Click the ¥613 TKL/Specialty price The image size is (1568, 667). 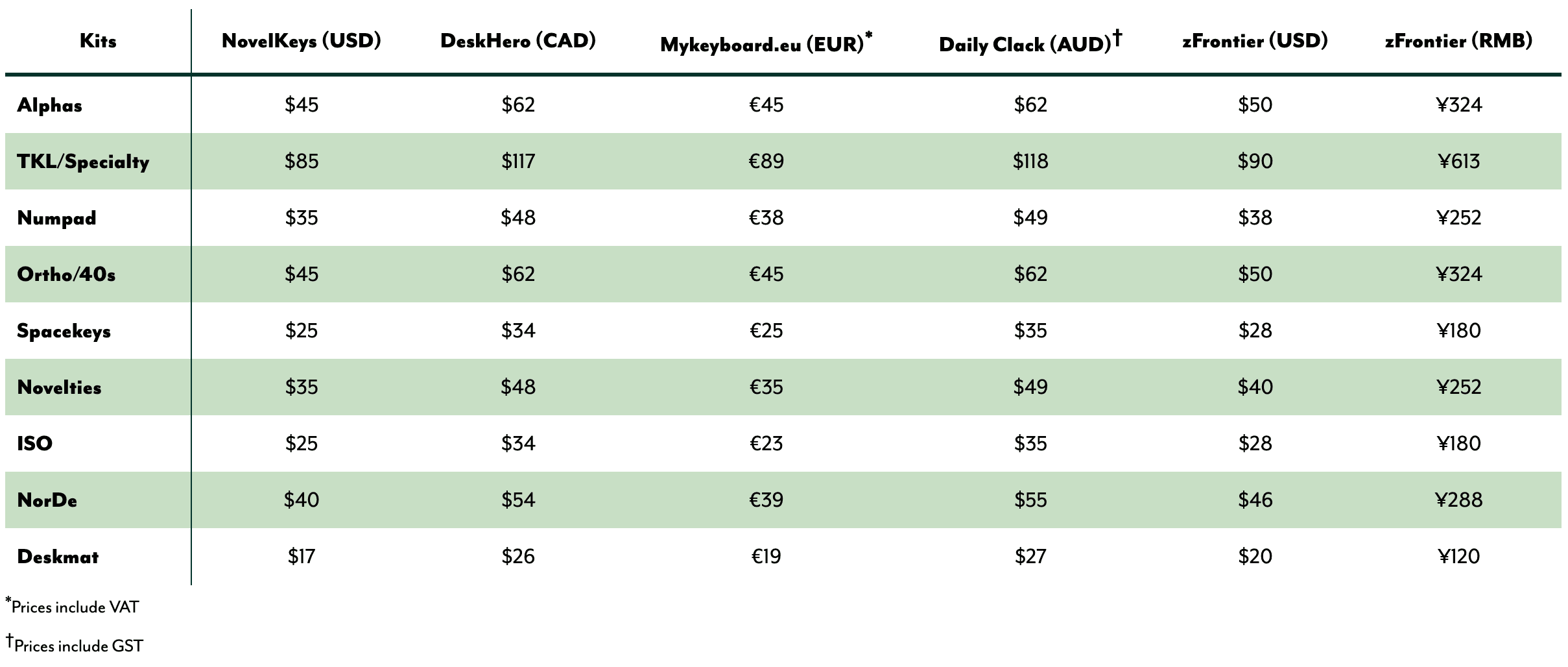[1458, 161]
